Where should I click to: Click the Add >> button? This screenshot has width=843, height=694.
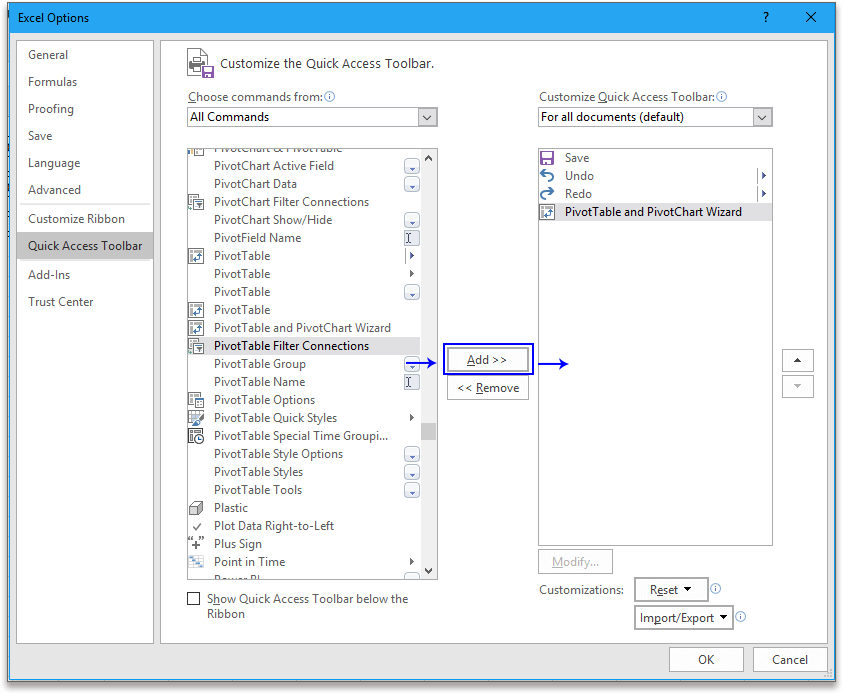pos(488,360)
